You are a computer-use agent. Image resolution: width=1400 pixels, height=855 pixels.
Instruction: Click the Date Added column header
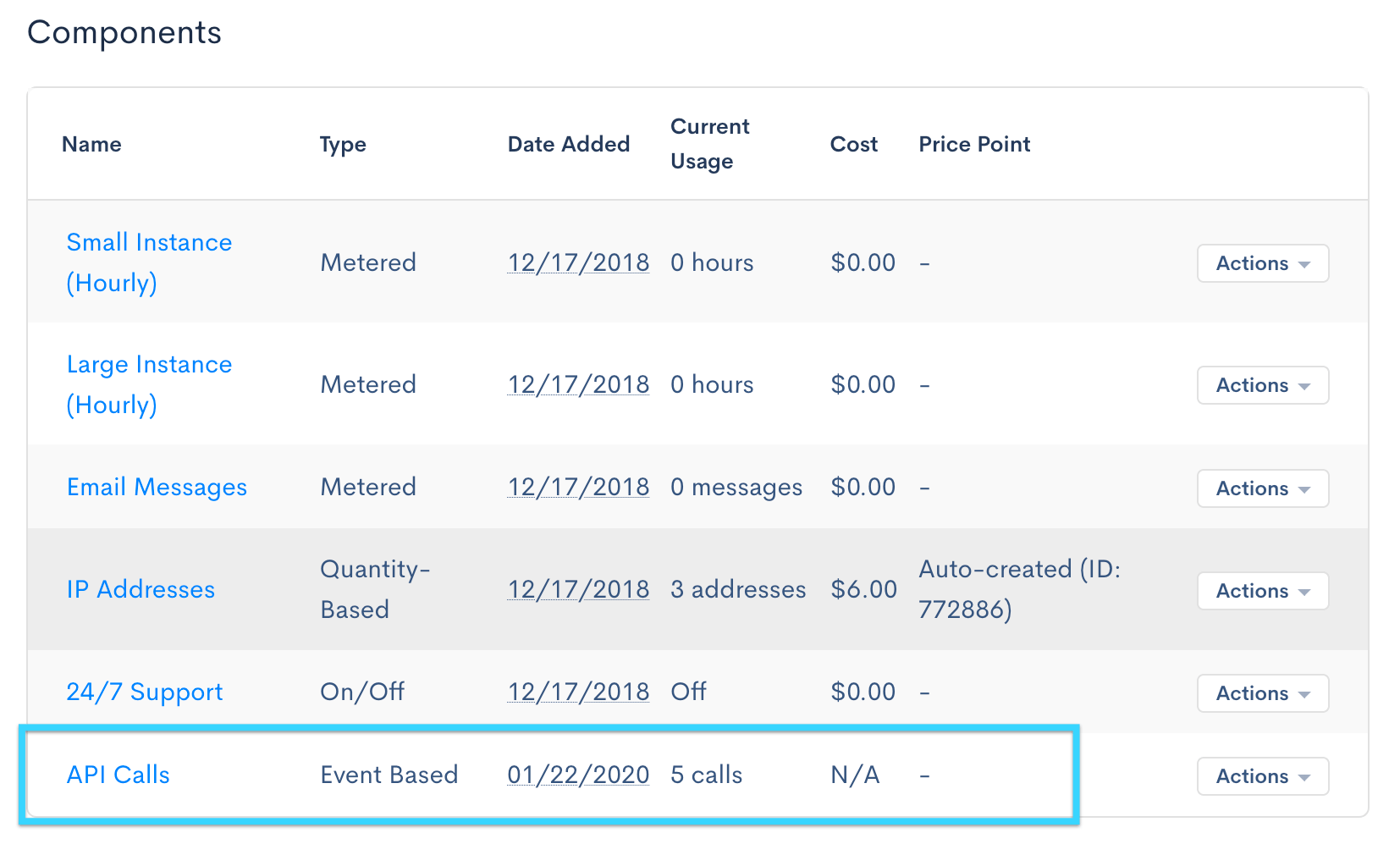pyautogui.click(x=568, y=144)
